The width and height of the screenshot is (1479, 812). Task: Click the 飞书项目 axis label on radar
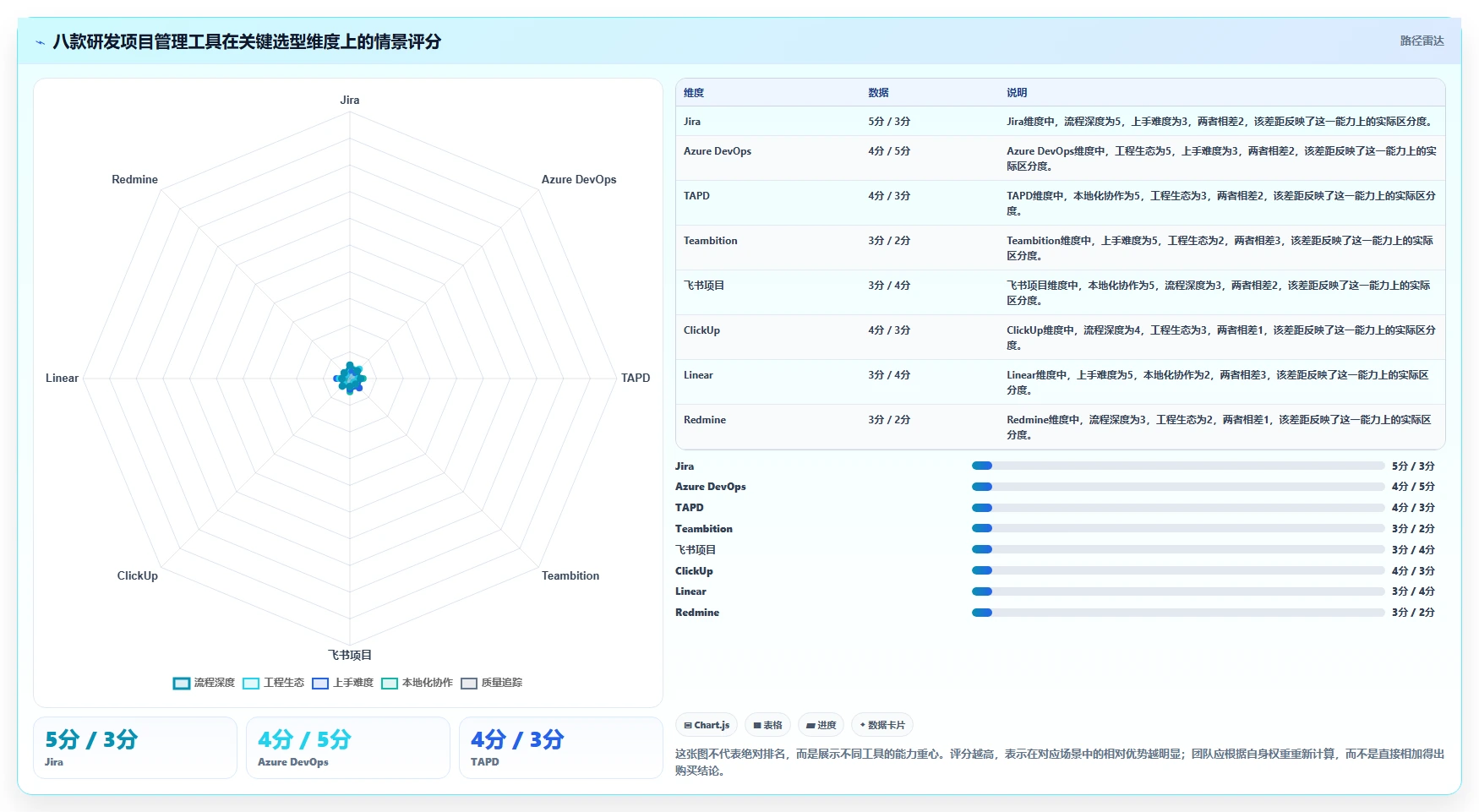click(x=350, y=655)
